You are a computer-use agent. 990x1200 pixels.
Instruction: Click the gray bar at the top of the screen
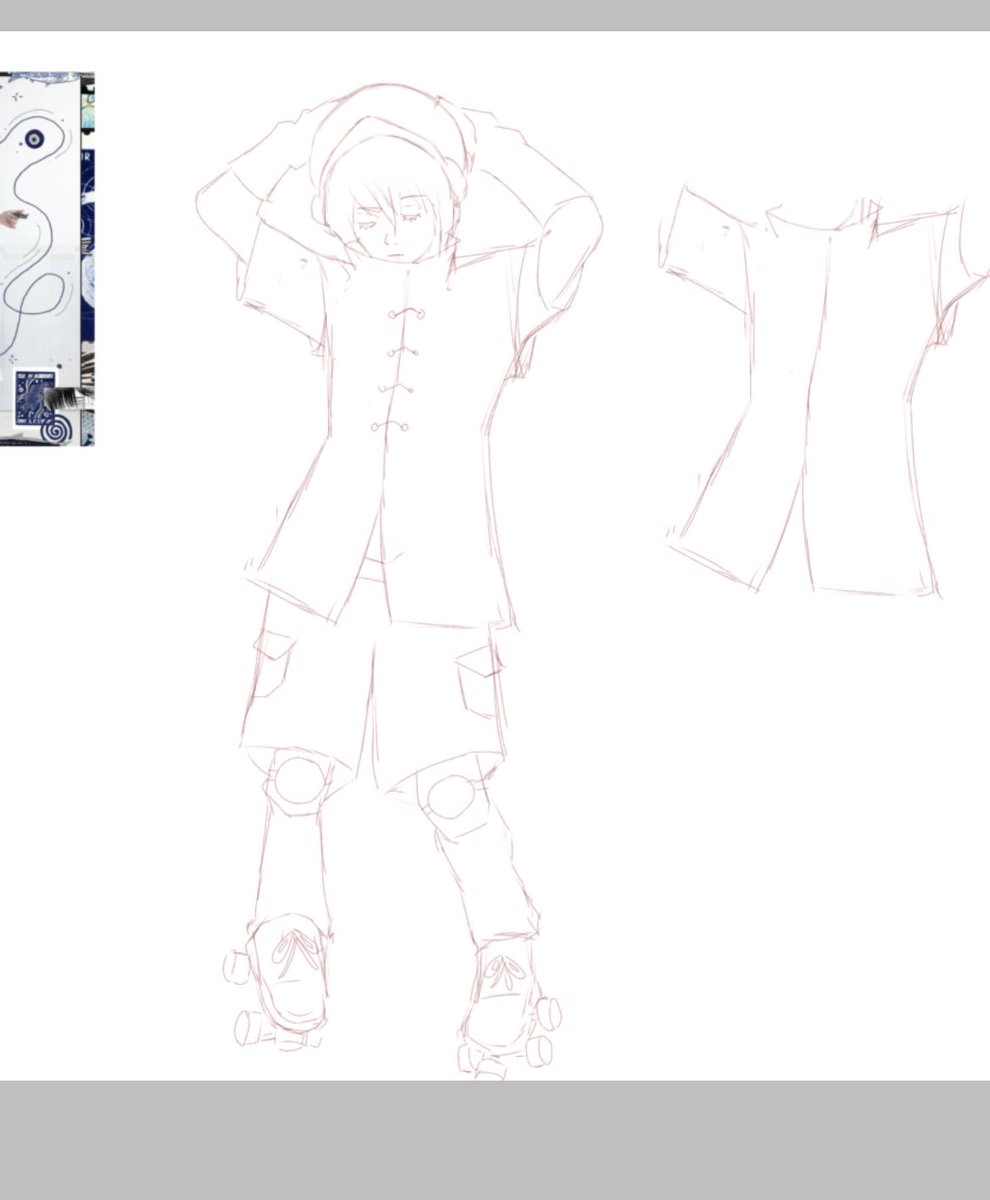(x=495, y=15)
